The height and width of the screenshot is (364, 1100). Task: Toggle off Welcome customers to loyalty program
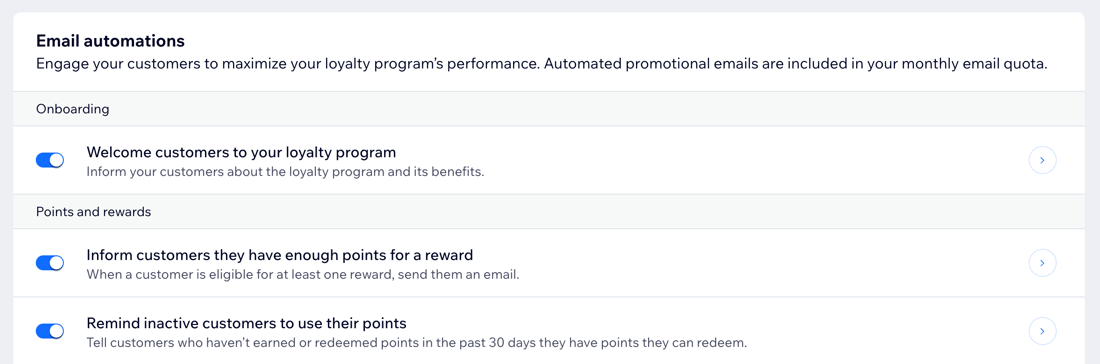pyautogui.click(x=50, y=161)
